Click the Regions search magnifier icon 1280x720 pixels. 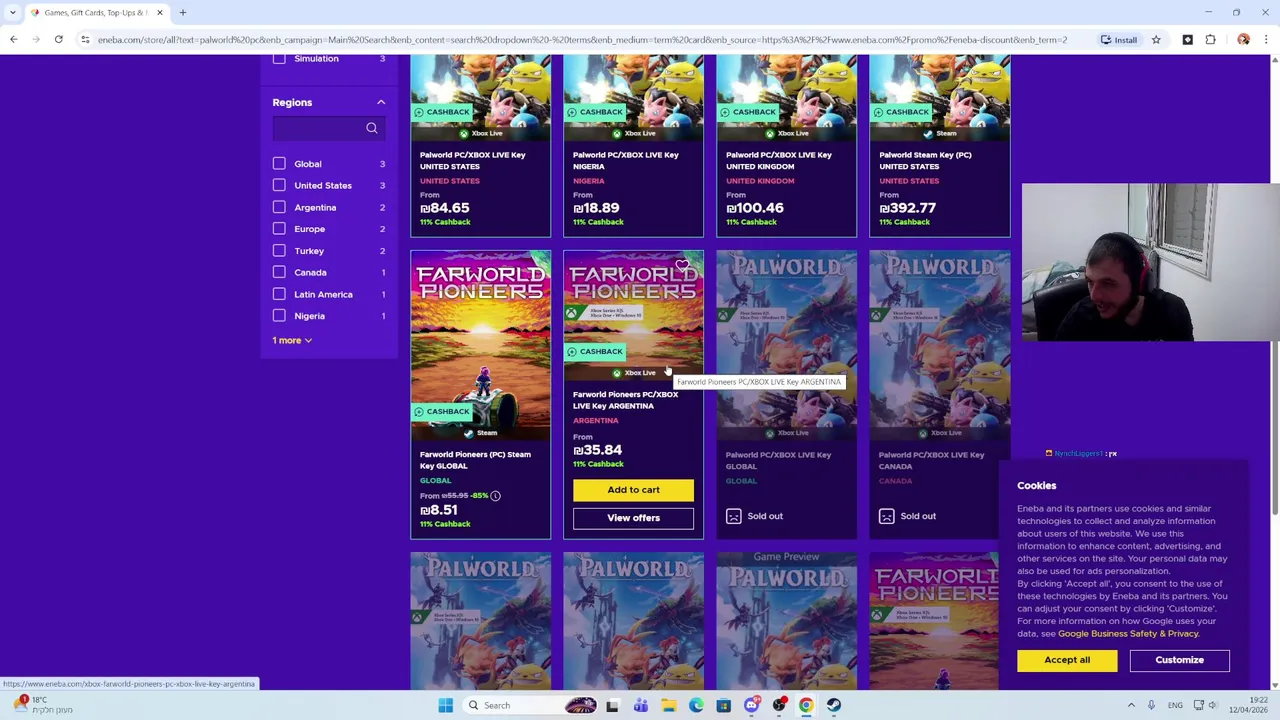[x=371, y=128]
